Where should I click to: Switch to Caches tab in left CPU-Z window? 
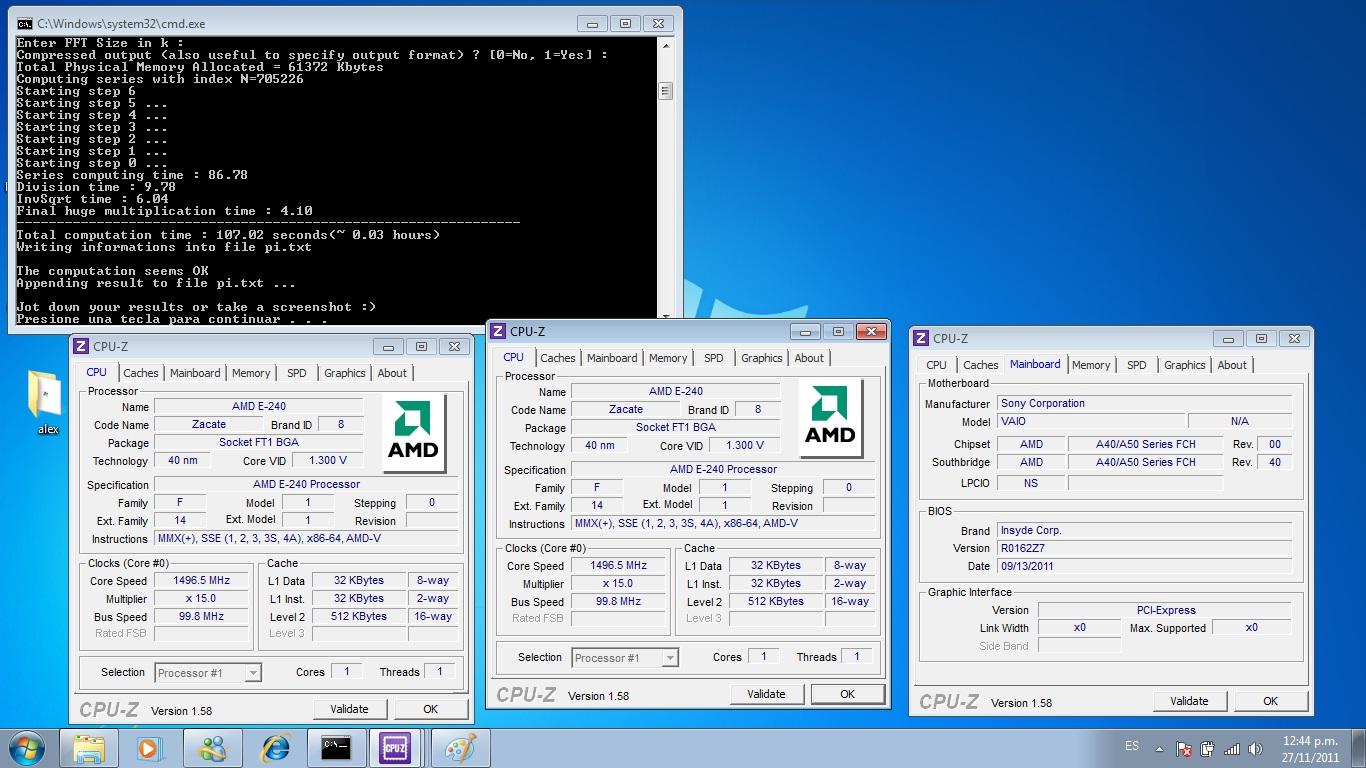click(141, 373)
